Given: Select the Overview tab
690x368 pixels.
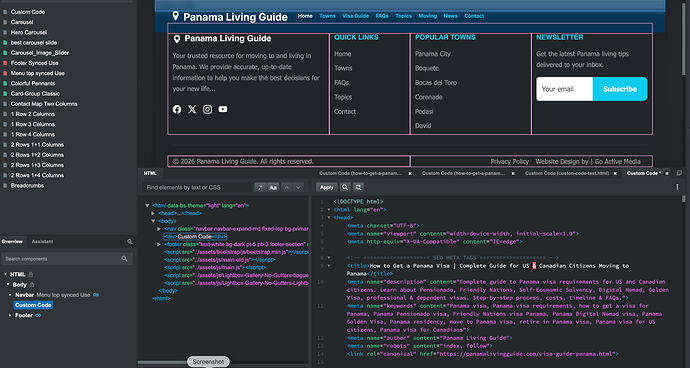Looking at the screenshot, I should 12,242.
